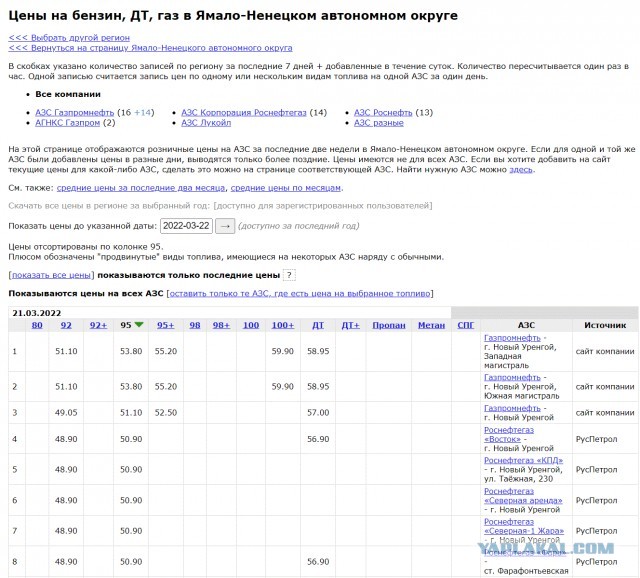Click the 'здесь' link to find a station
640x578 pixels.
point(521,169)
